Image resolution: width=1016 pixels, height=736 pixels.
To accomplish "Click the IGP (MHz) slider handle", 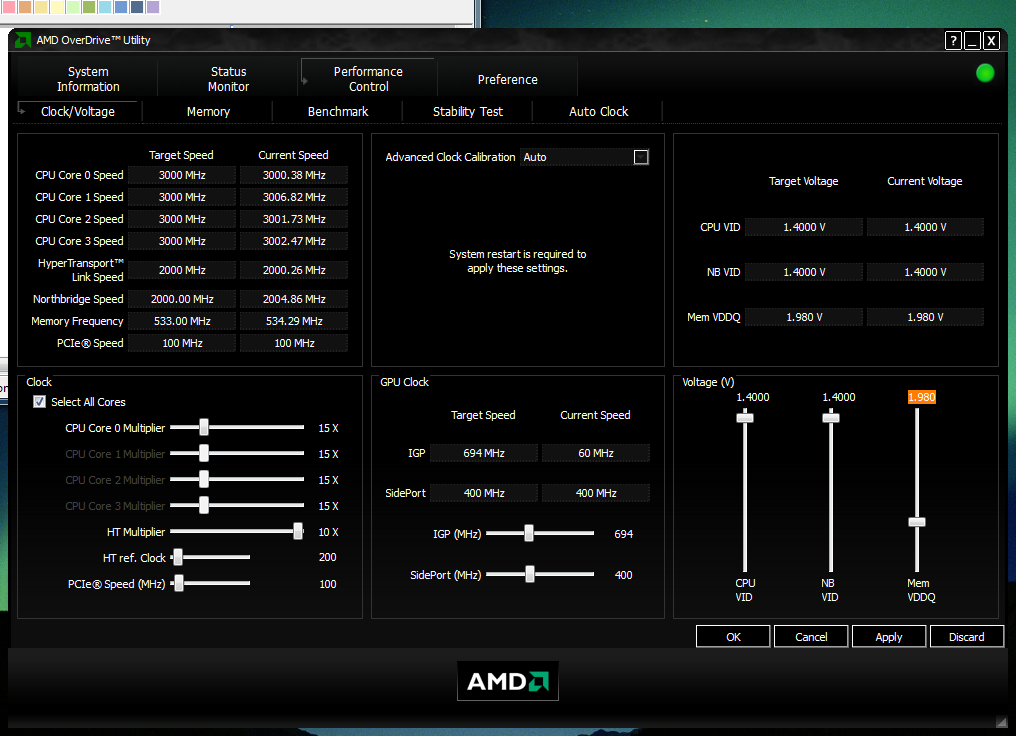I will tap(529, 533).
